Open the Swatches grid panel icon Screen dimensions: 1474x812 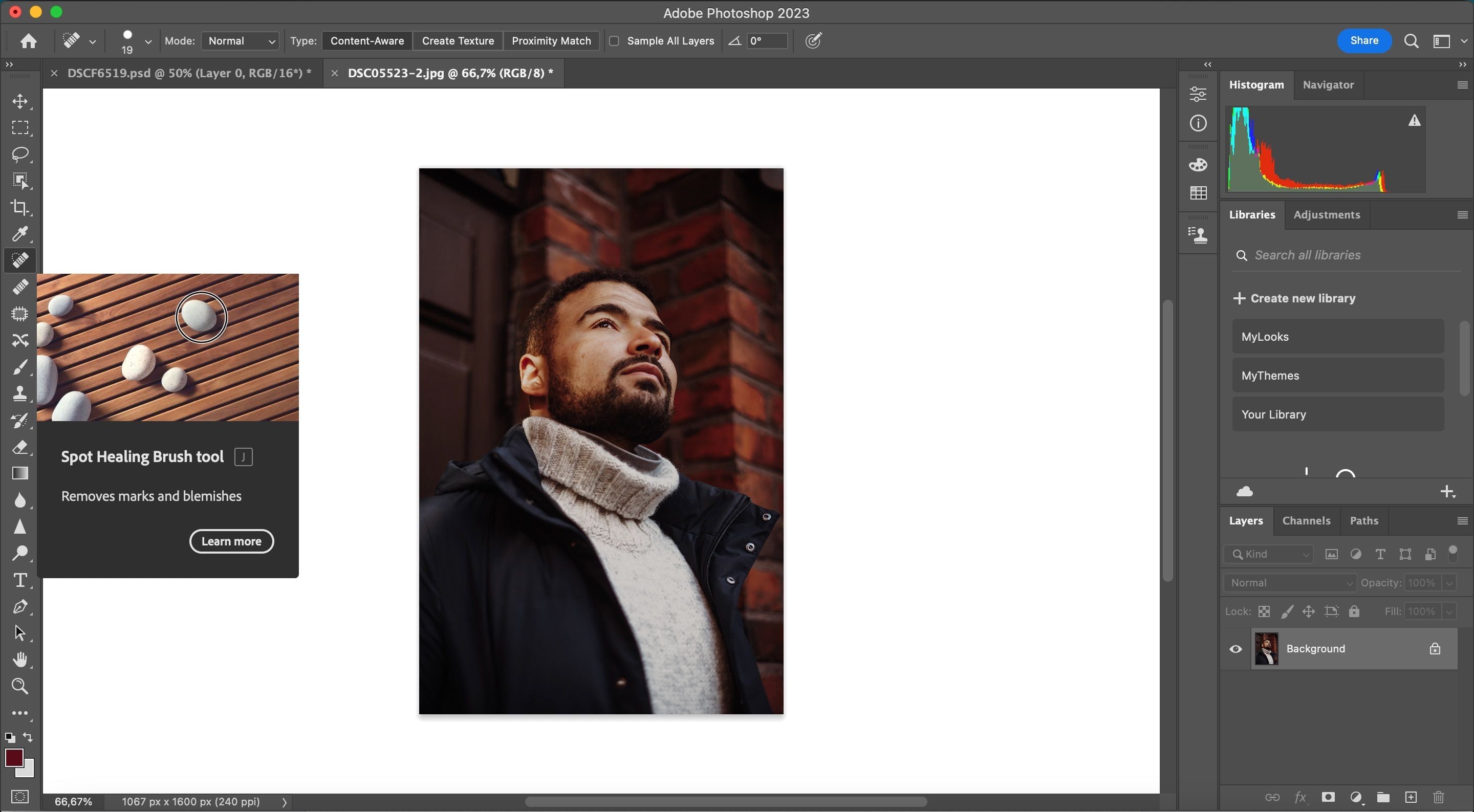(1198, 193)
